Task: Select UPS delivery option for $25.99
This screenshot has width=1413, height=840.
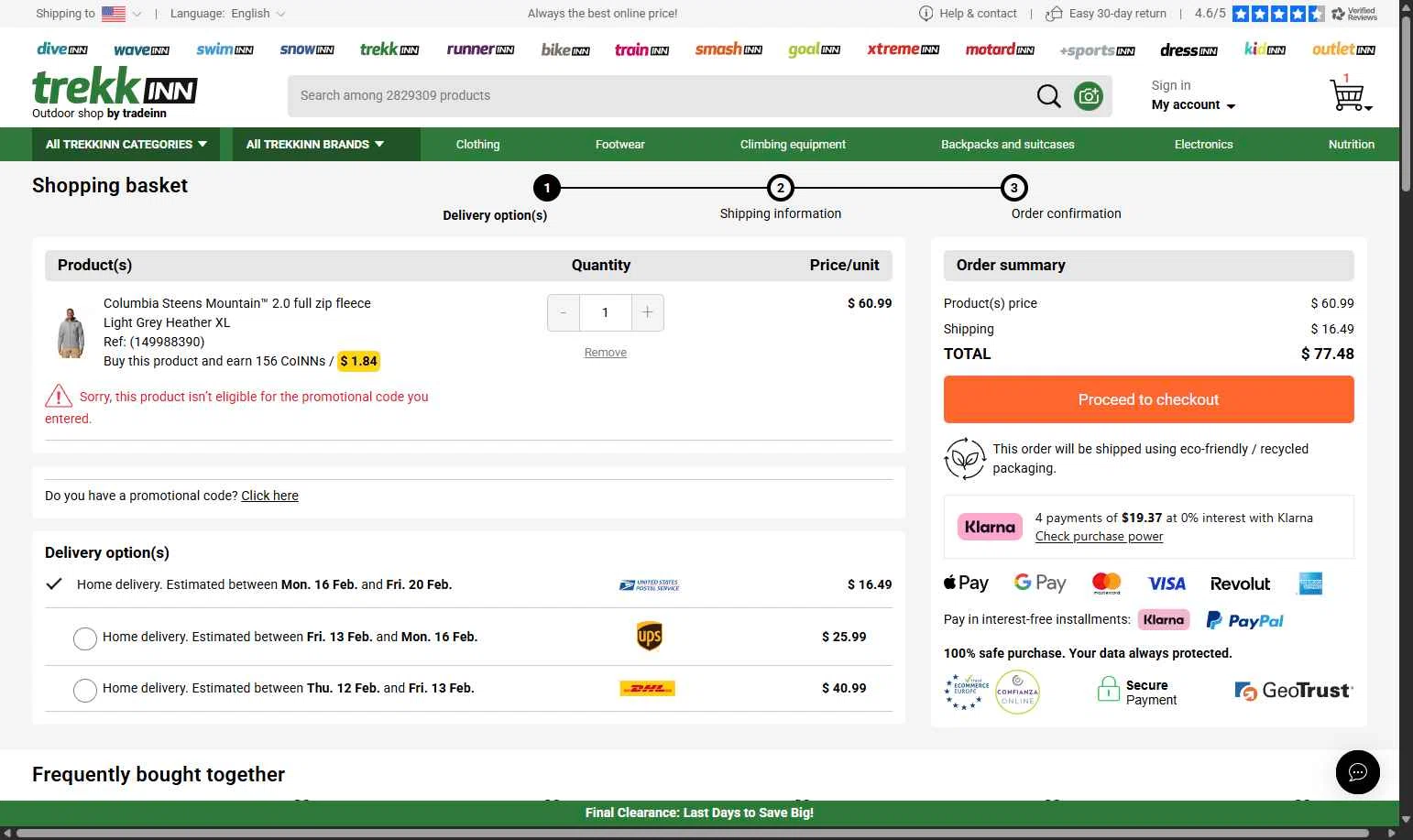Action: pyautogui.click(x=85, y=638)
